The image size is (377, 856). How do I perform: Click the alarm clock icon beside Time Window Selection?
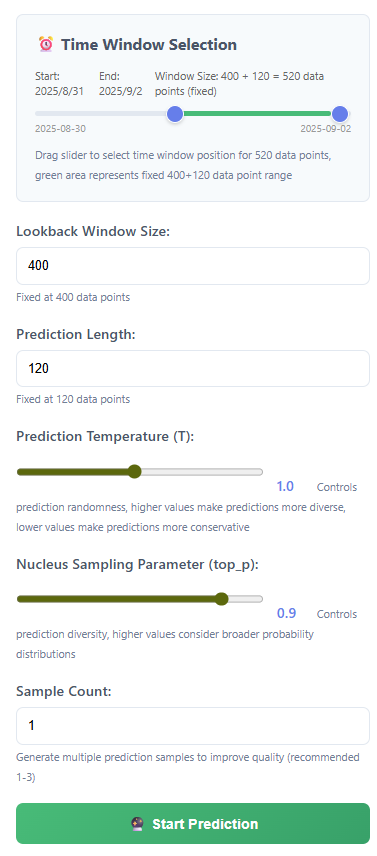[x=46, y=44]
